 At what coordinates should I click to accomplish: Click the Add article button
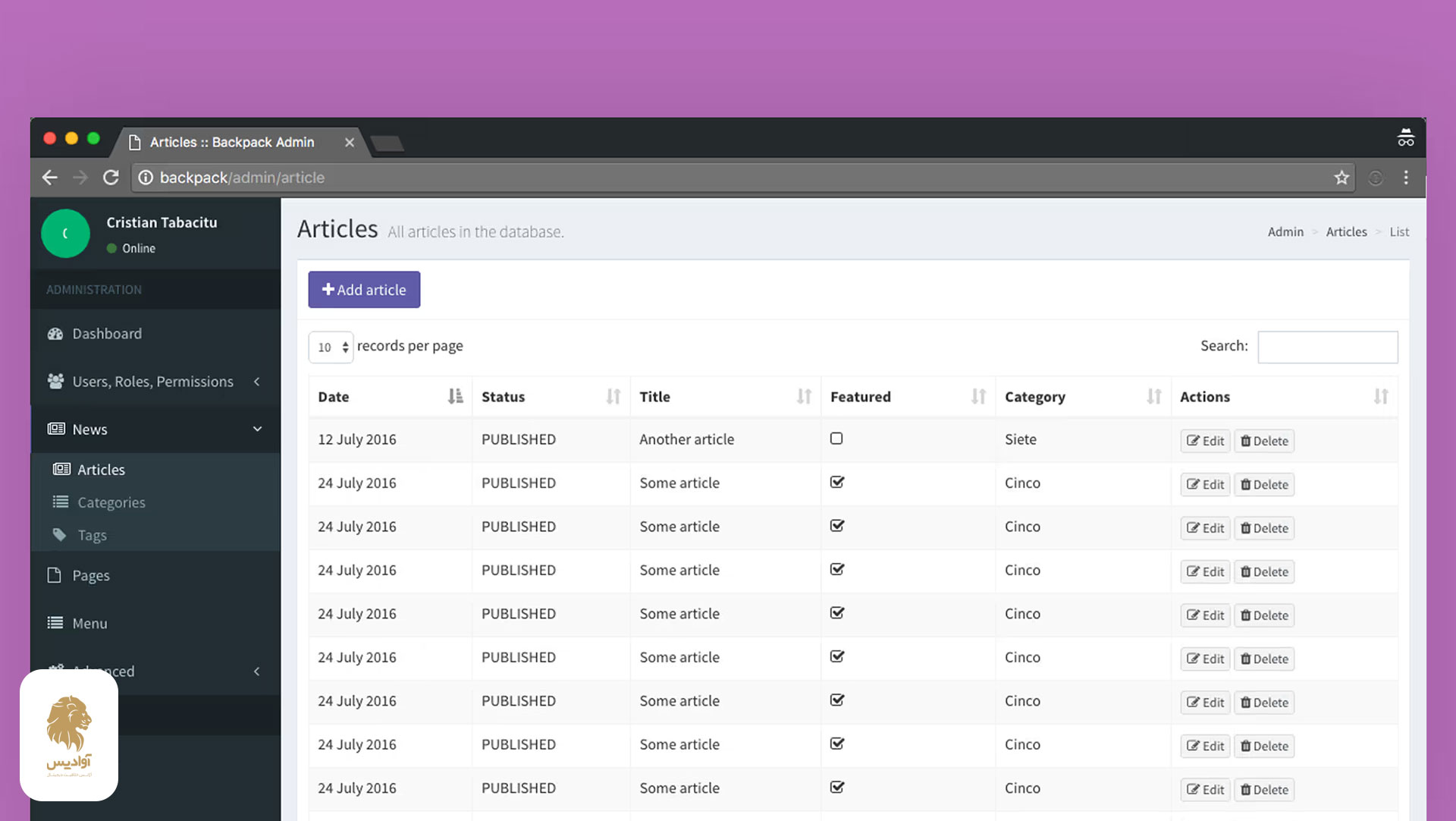(364, 290)
